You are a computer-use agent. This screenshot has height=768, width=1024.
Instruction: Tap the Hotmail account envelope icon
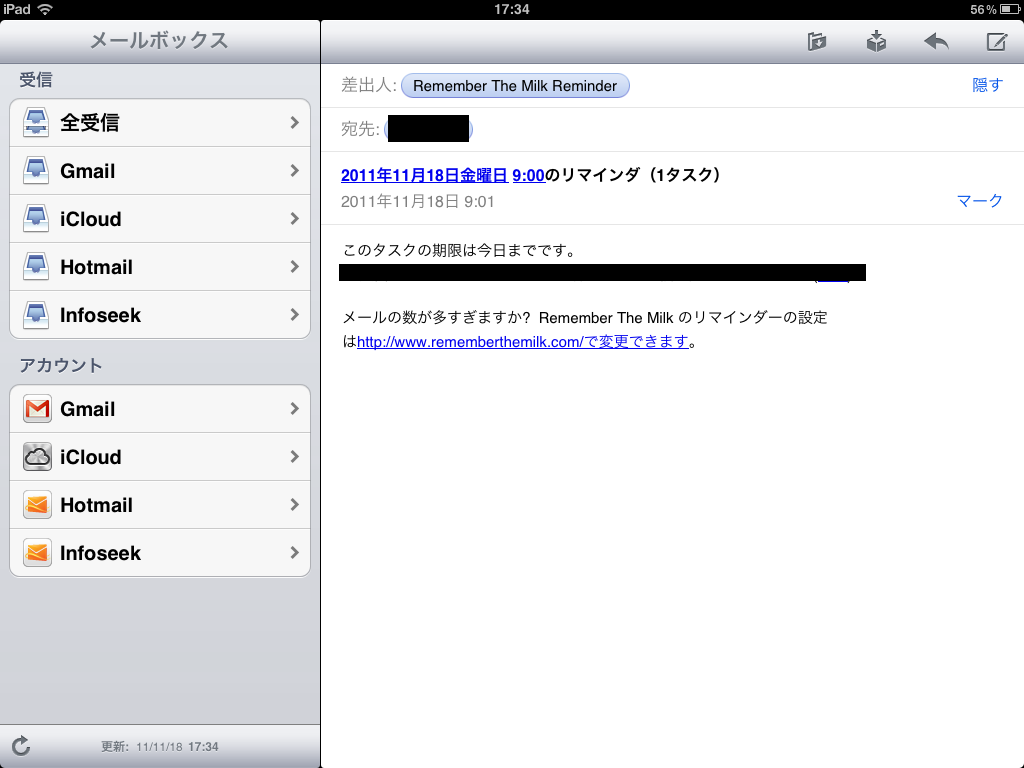[x=37, y=505]
